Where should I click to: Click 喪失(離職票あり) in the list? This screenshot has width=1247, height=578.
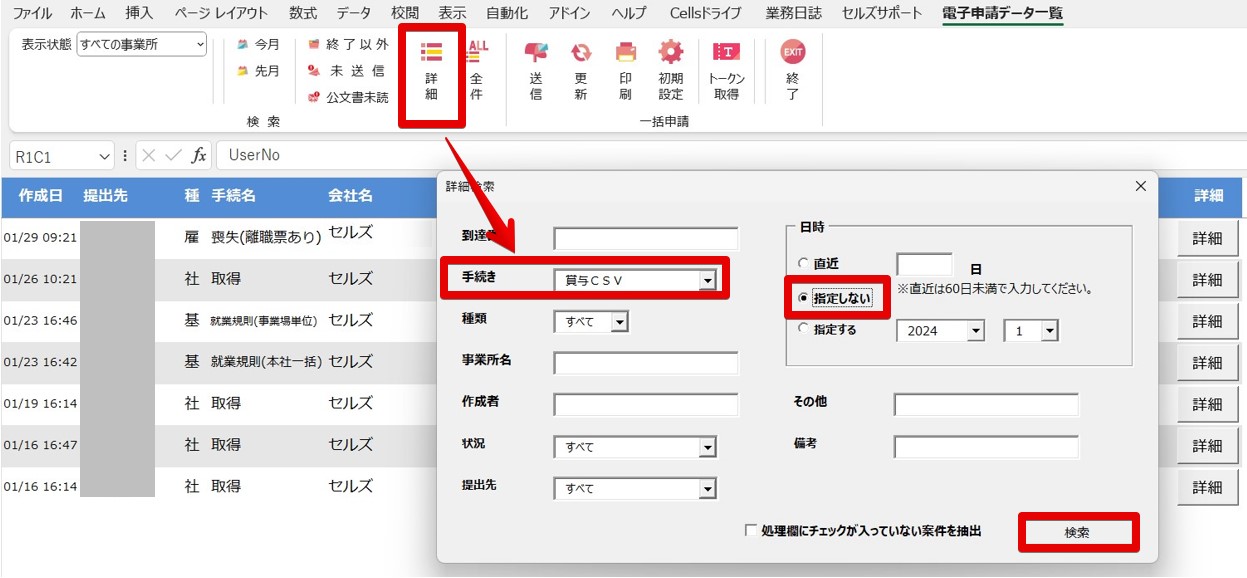coord(266,237)
